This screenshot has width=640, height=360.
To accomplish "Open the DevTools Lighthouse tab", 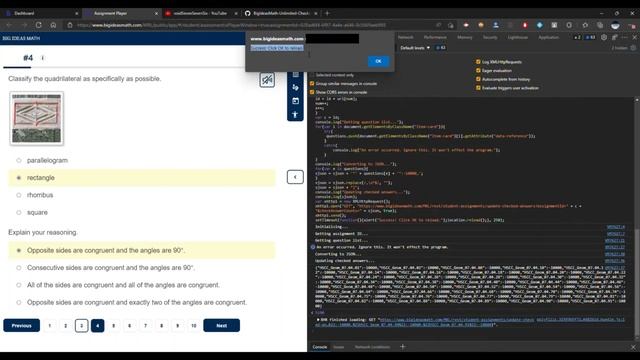I will click(518, 37).
